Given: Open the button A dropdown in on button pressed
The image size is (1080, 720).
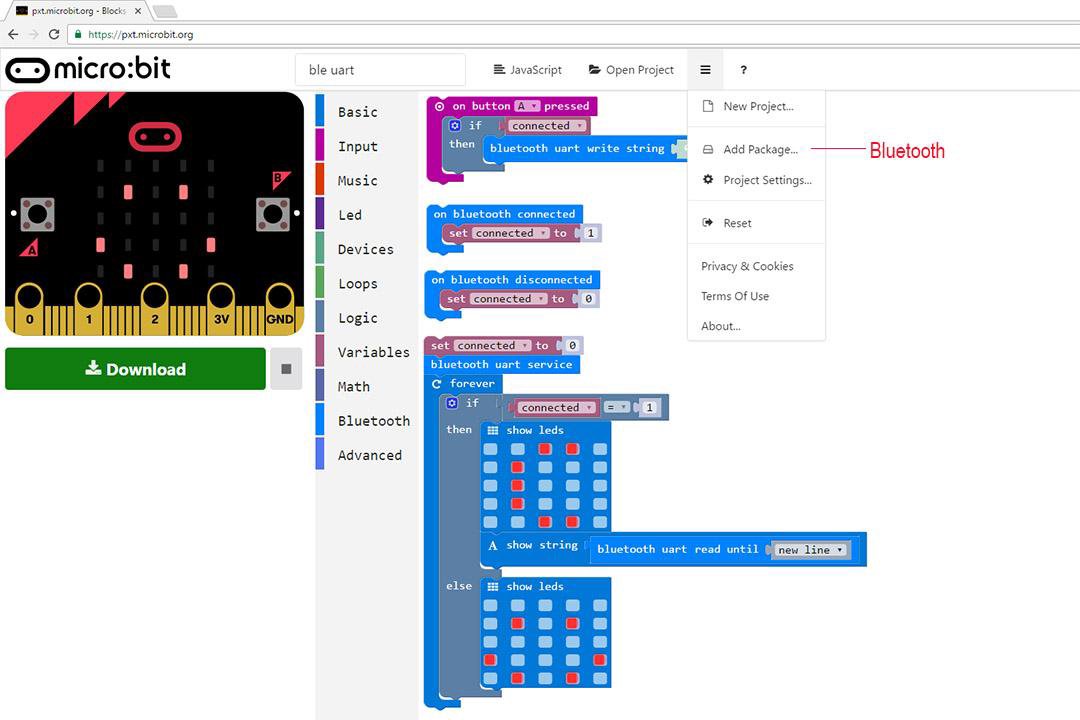Looking at the screenshot, I should [x=527, y=106].
